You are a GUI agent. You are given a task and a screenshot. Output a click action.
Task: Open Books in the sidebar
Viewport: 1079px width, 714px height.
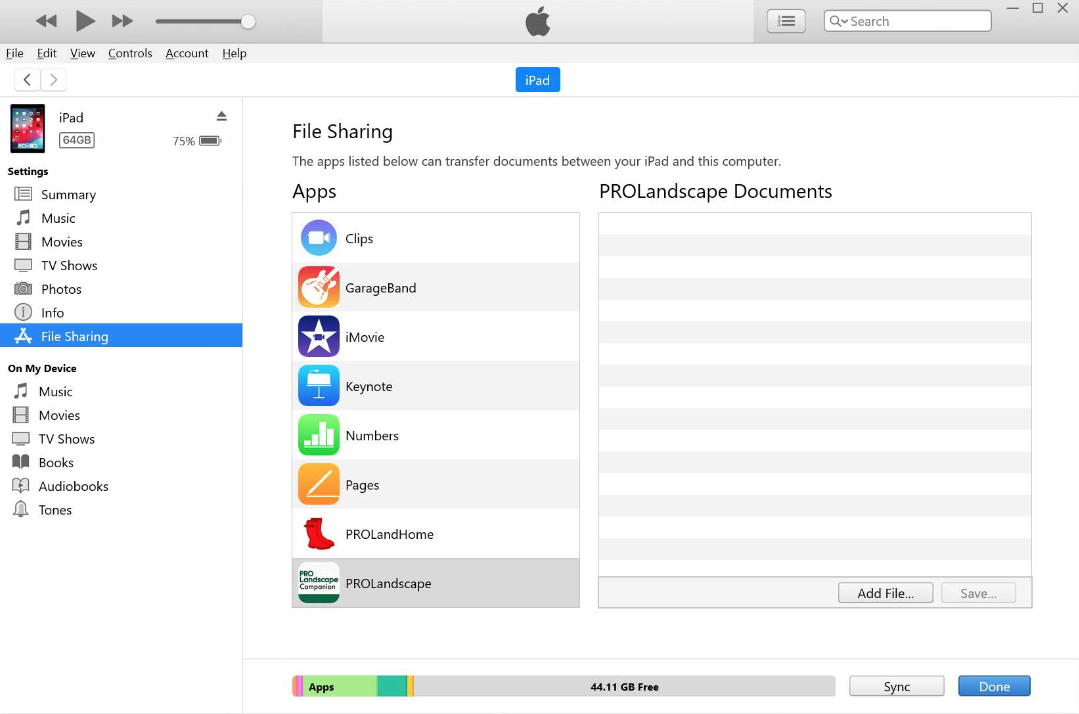(121, 462)
